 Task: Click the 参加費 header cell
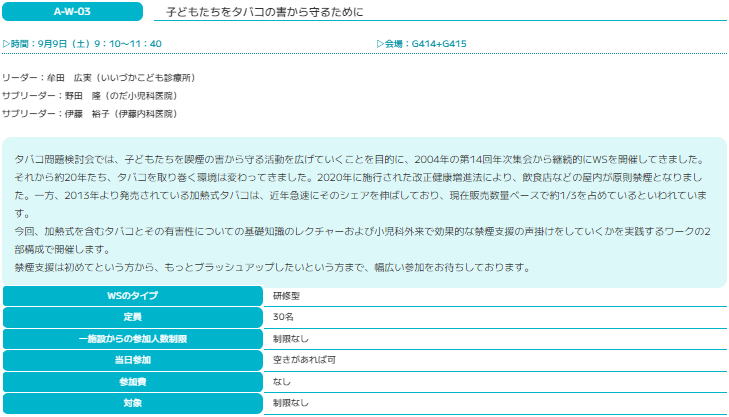click(132, 382)
